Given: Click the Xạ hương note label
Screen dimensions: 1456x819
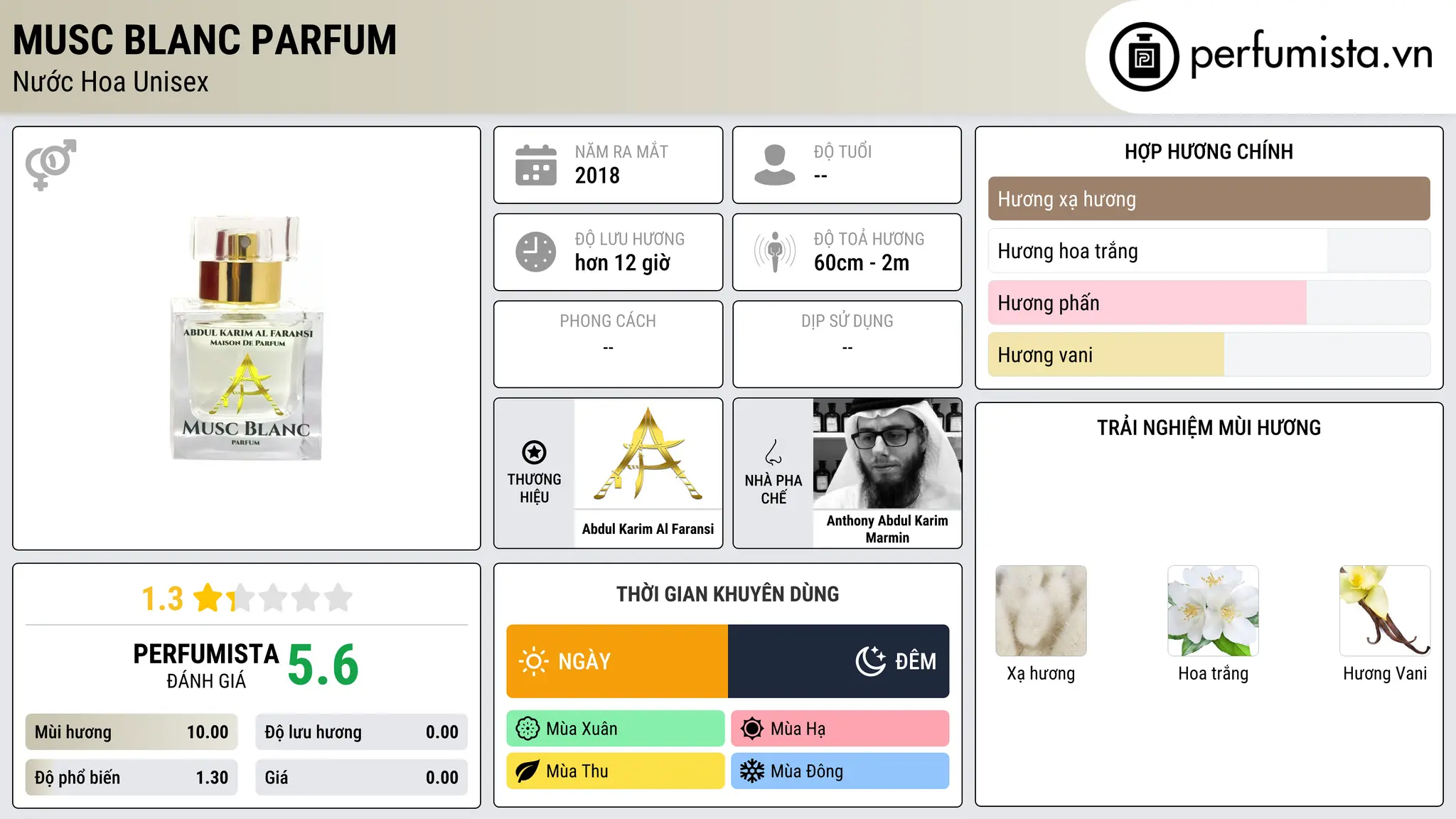Looking at the screenshot, I should (1041, 673).
